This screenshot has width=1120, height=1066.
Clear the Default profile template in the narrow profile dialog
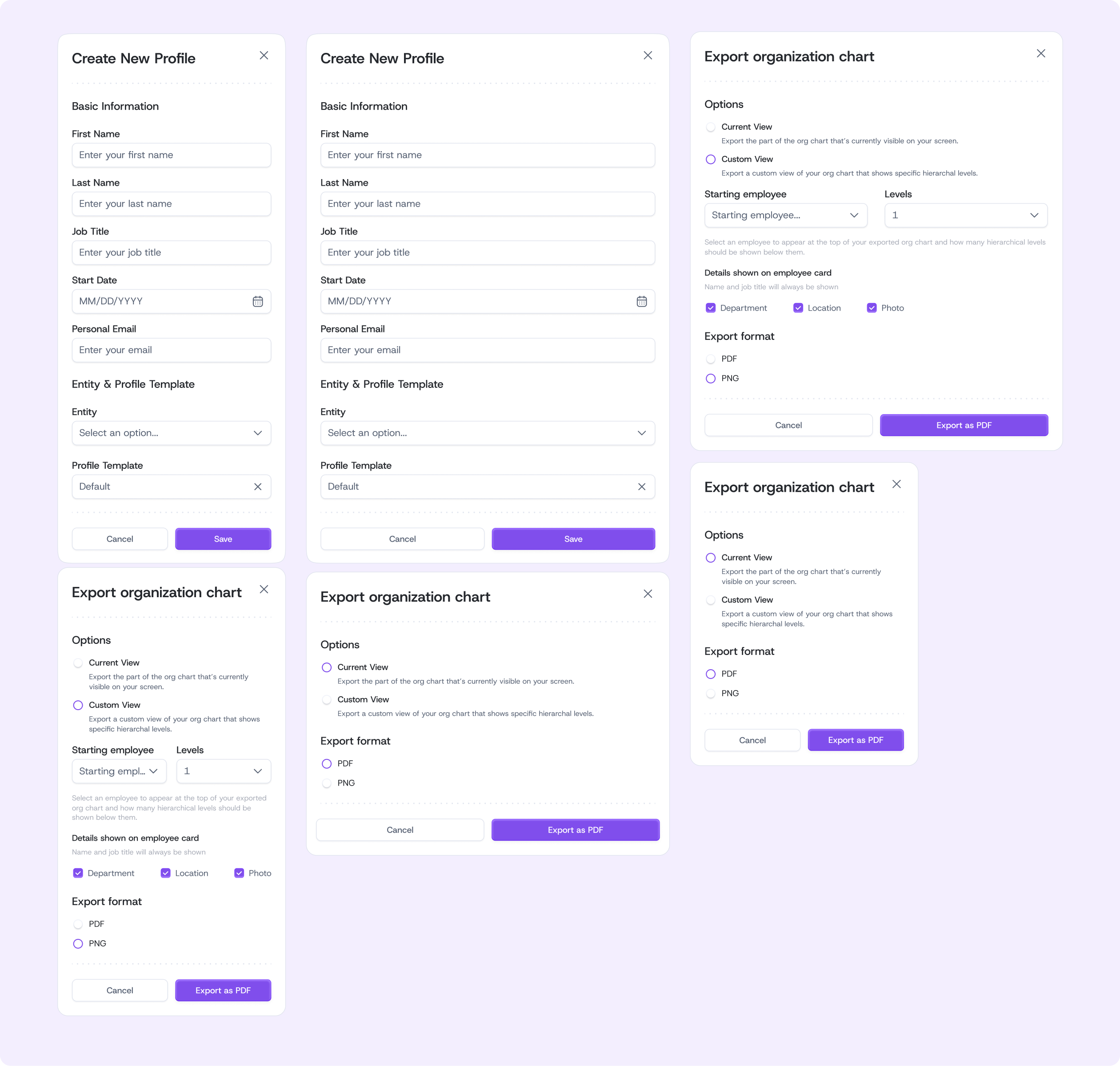pos(257,487)
